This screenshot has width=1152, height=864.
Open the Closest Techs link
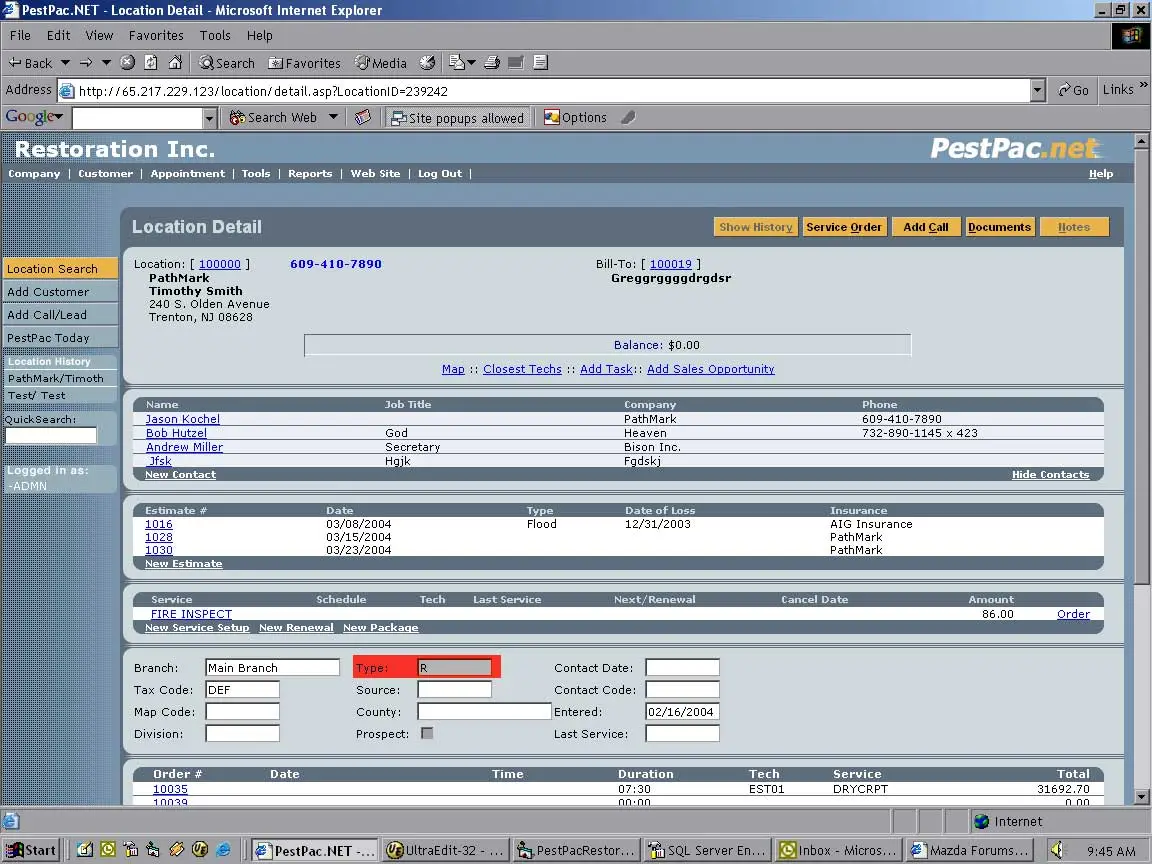521,369
